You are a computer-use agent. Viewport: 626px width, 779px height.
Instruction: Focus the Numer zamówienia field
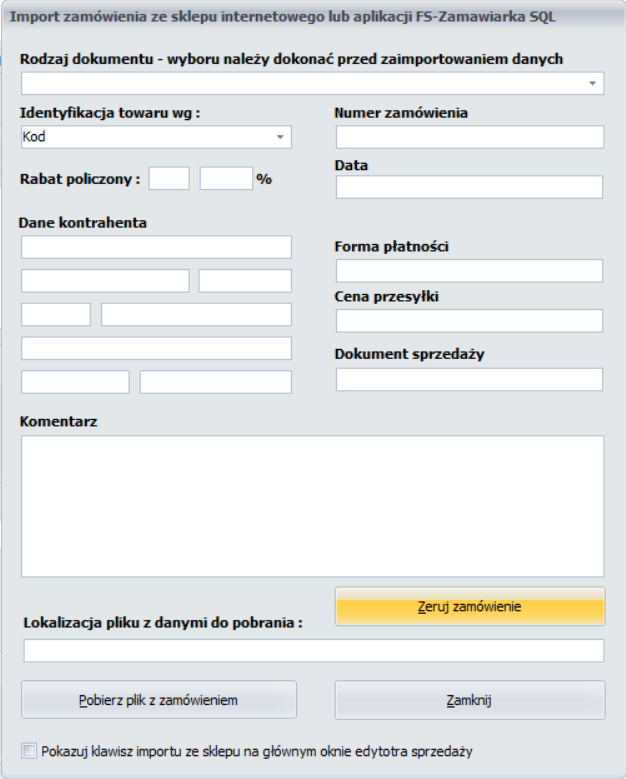470,137
